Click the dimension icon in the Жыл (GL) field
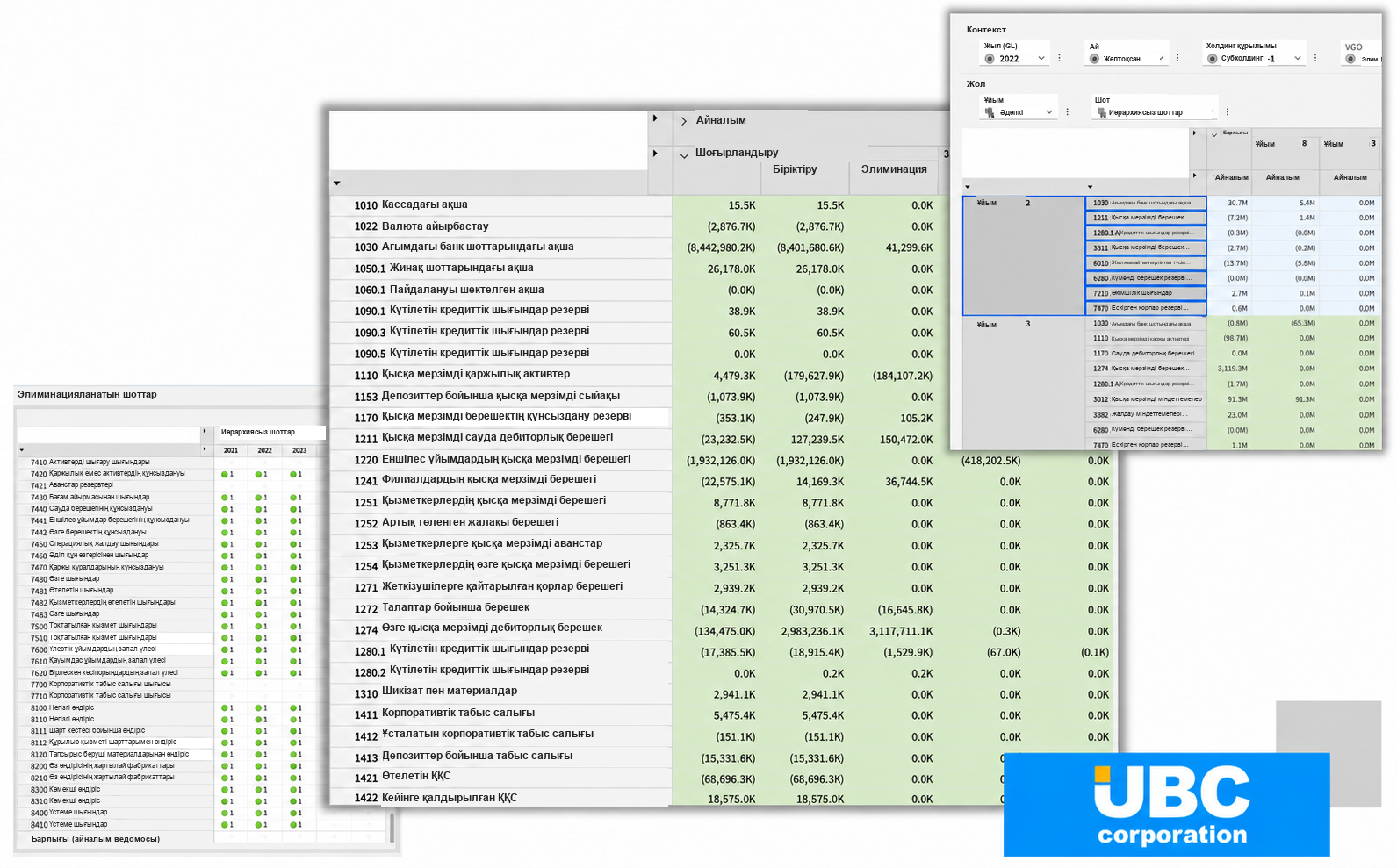Viewport: 1397px width, 868px height. [x=990, y=59]
